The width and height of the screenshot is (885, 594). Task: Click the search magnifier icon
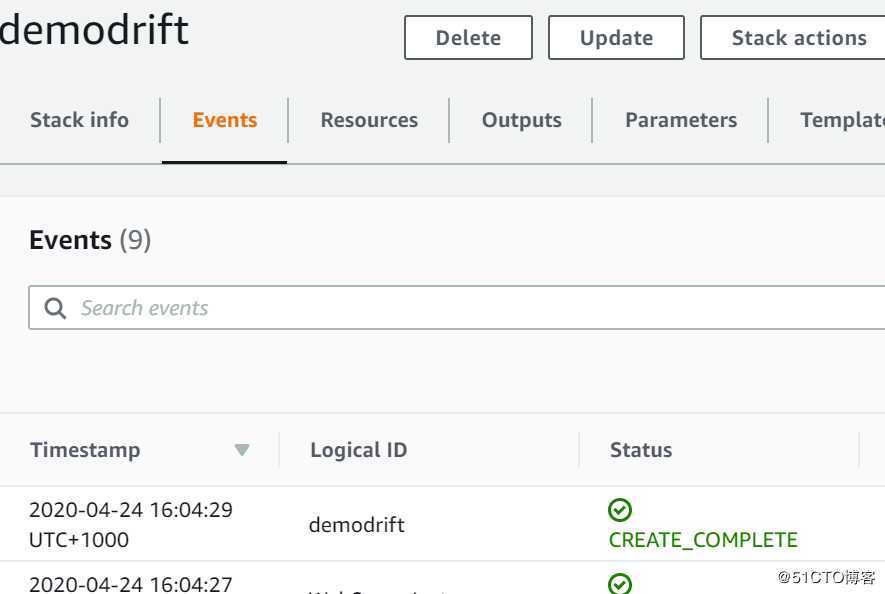pyautogui.click(x=56, y=308)
